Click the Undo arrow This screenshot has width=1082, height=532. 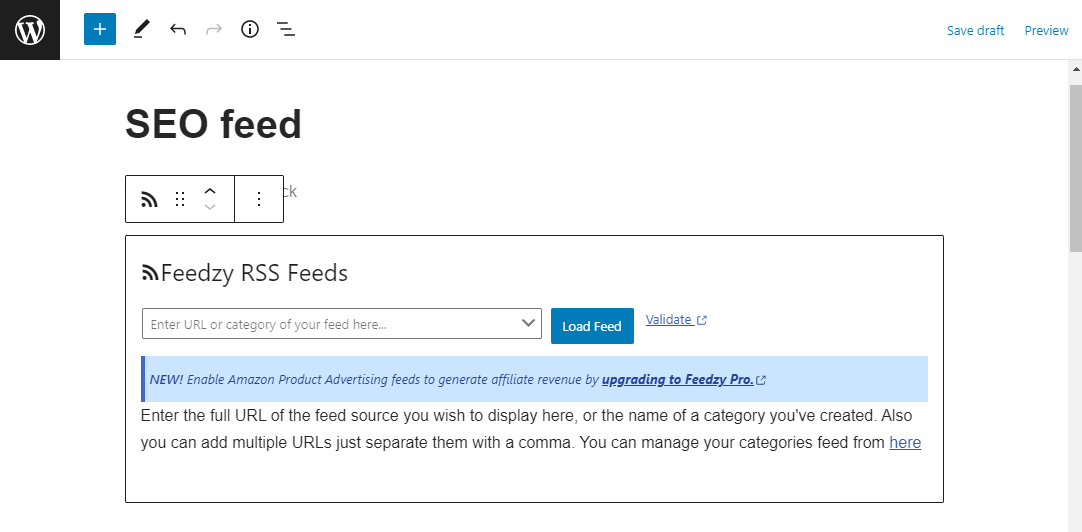(x=178, y=30)
